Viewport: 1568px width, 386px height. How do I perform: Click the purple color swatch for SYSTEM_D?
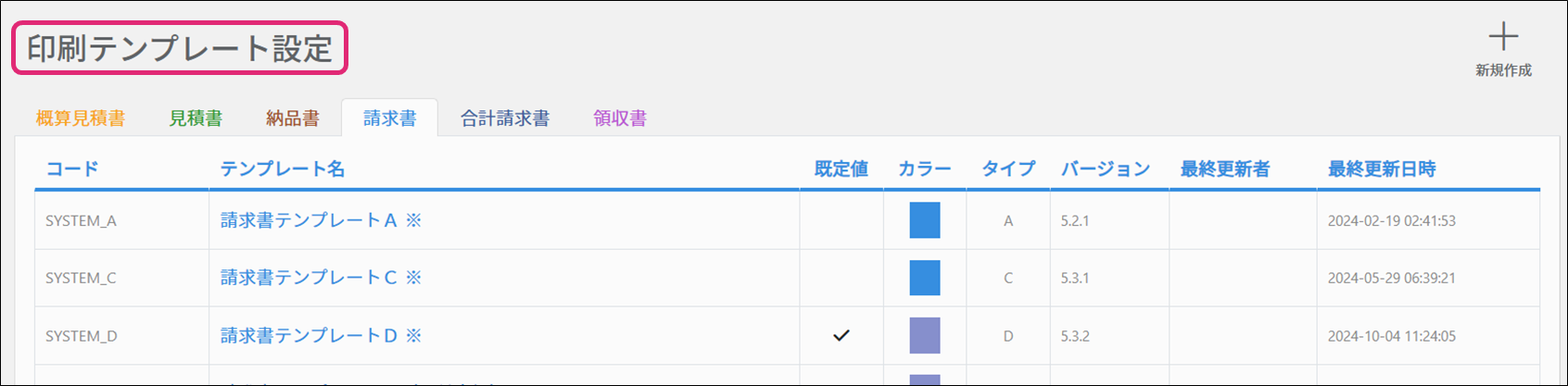(x=925, y=336)
